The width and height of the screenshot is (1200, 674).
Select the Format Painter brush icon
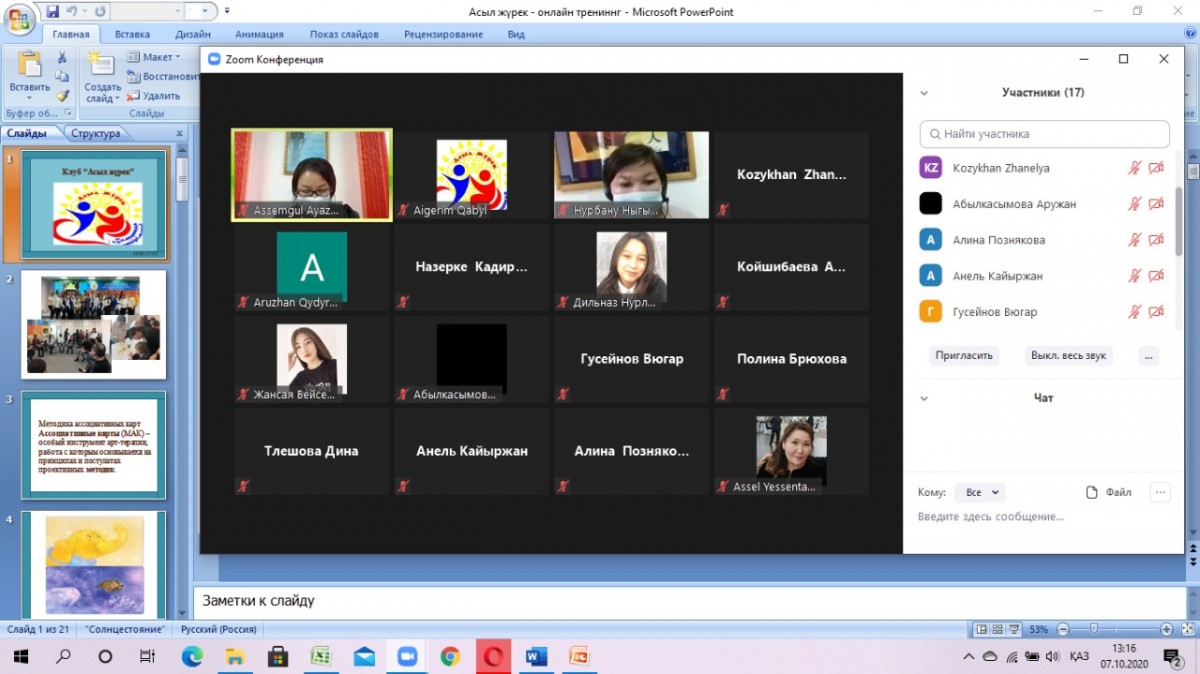coord(62,96)
